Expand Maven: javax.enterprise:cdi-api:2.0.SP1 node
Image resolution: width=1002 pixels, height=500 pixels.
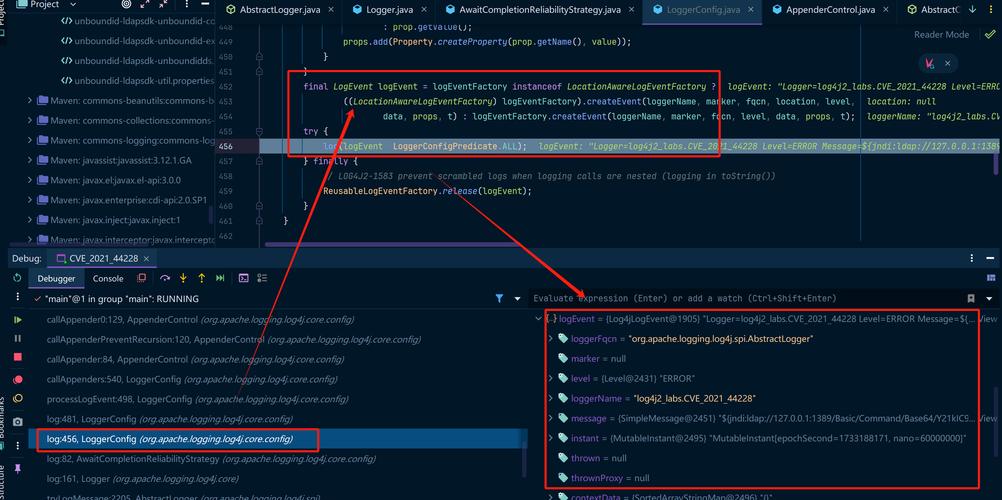29,199
